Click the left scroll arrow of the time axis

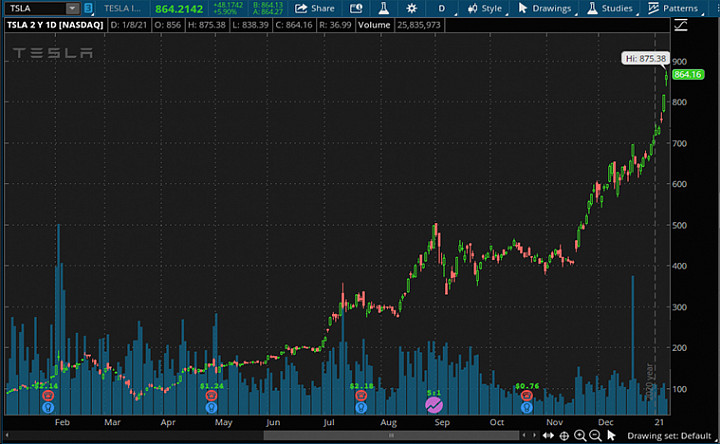point(7,435)
